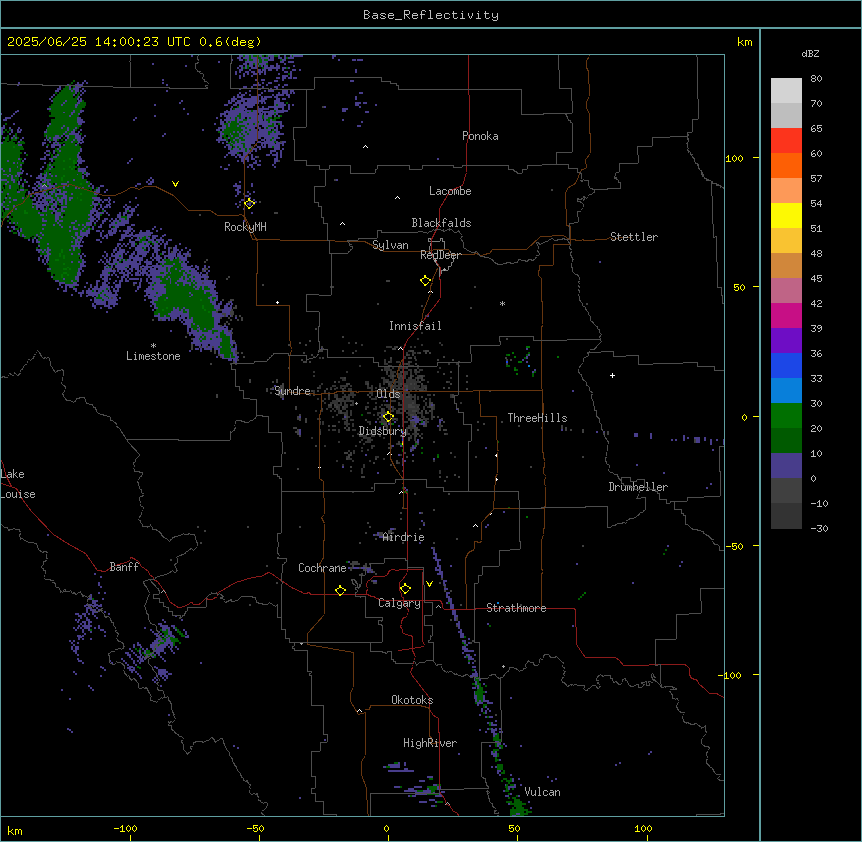
Task: Click the yellow diamond marker above Didsbury
Action: click(388, 417)
